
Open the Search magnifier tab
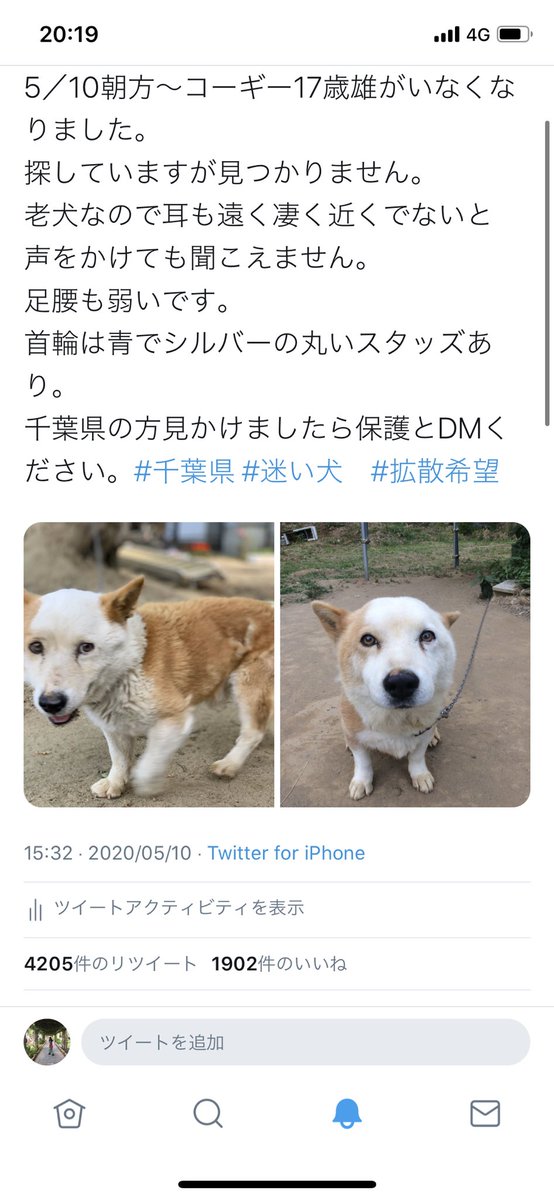[x=207, y=1113]
